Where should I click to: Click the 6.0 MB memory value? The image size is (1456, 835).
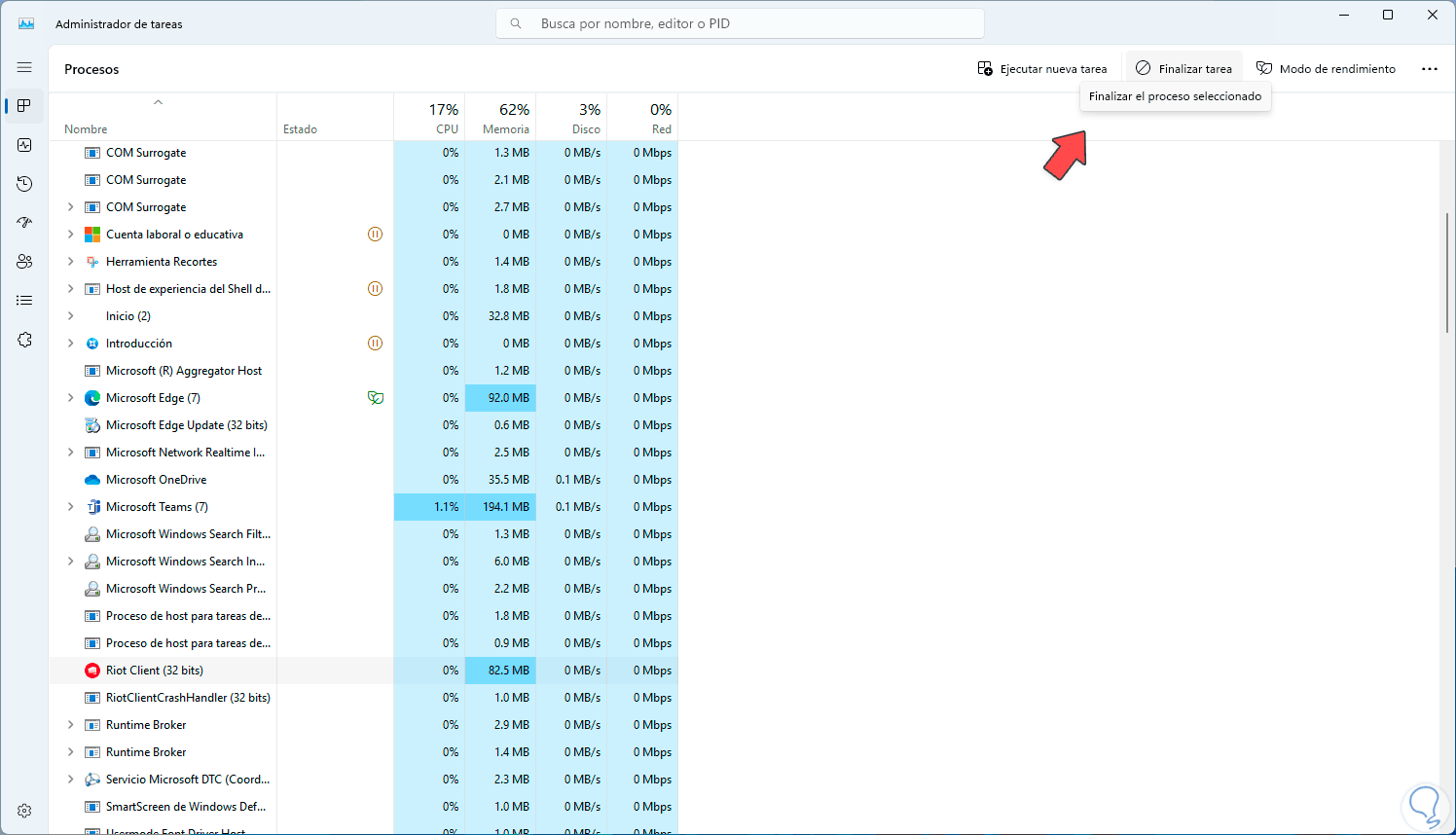click(512, 562)
